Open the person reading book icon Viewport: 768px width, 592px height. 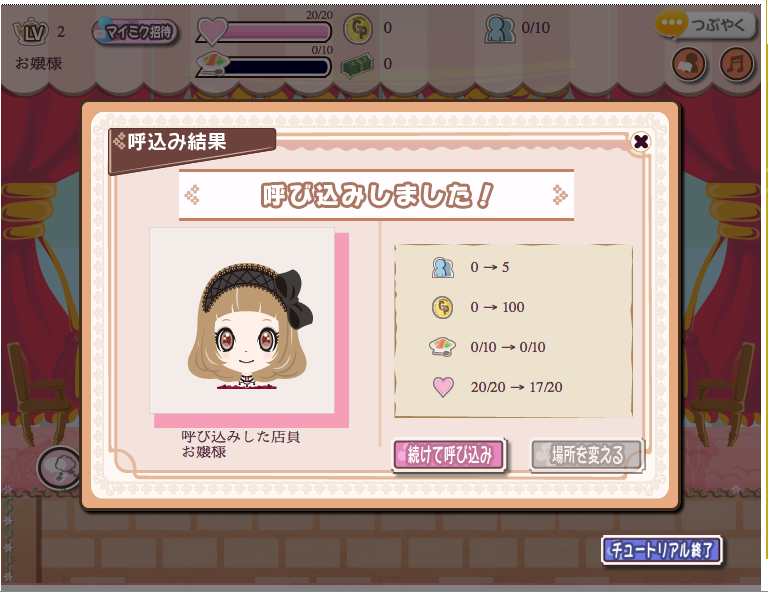point(689,64)
